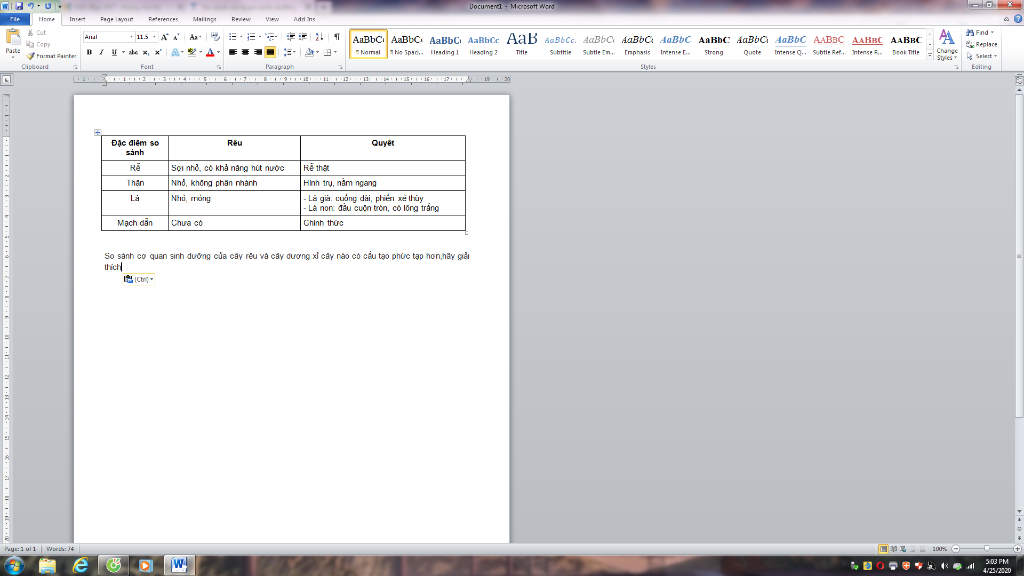Click the red Font Color button
The width and height of the screenshot is (1024, 576).
[210, 52]
